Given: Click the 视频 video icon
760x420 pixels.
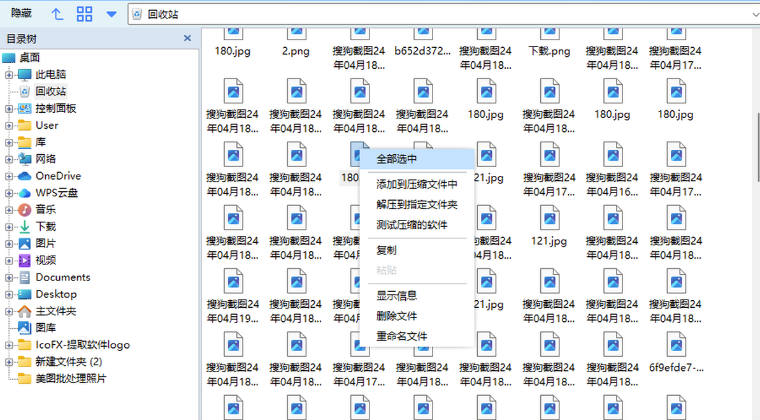Looking at the screenshot, I should tap(25, 260).
